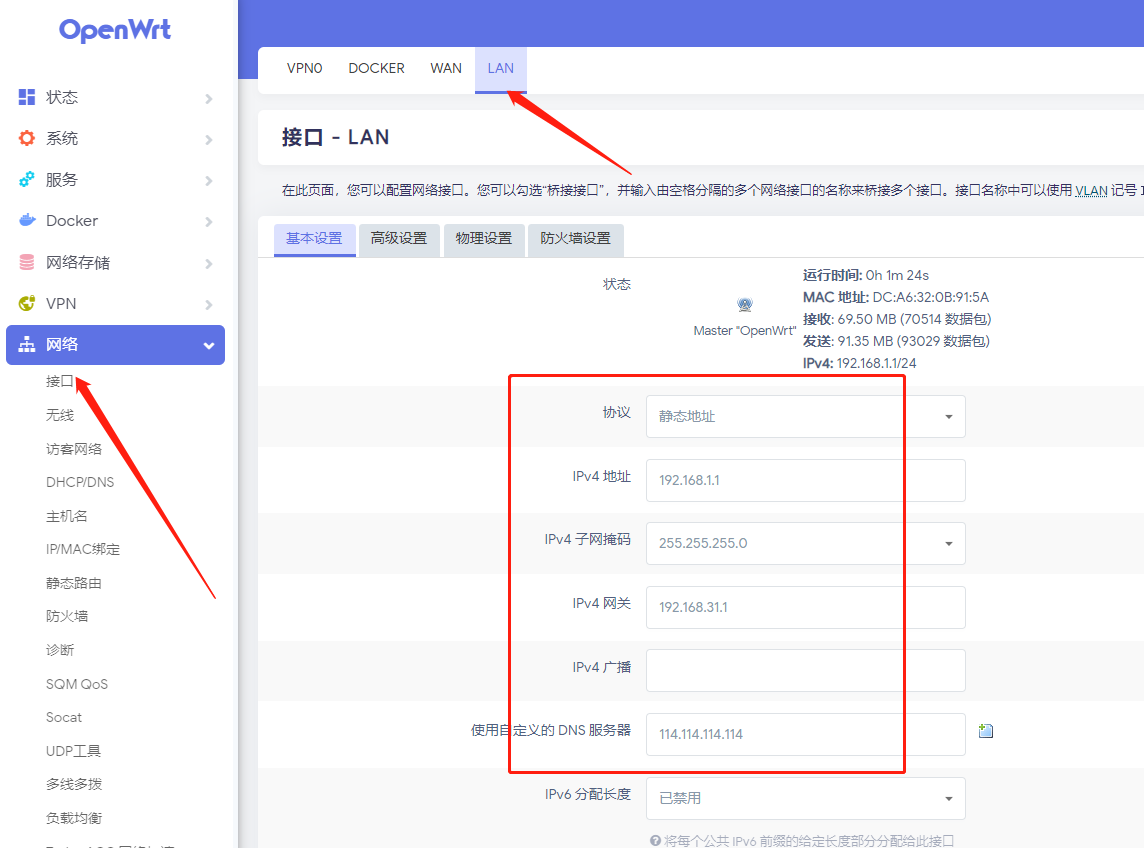Click the OpenWrt logo
Image resolution: width=1144 pixels, height=848 pixels.
pos(115,30)
